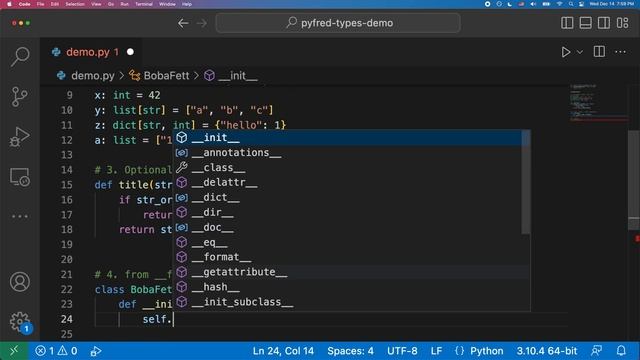
Task: Click the Run Python File play button
Action: 566,52
